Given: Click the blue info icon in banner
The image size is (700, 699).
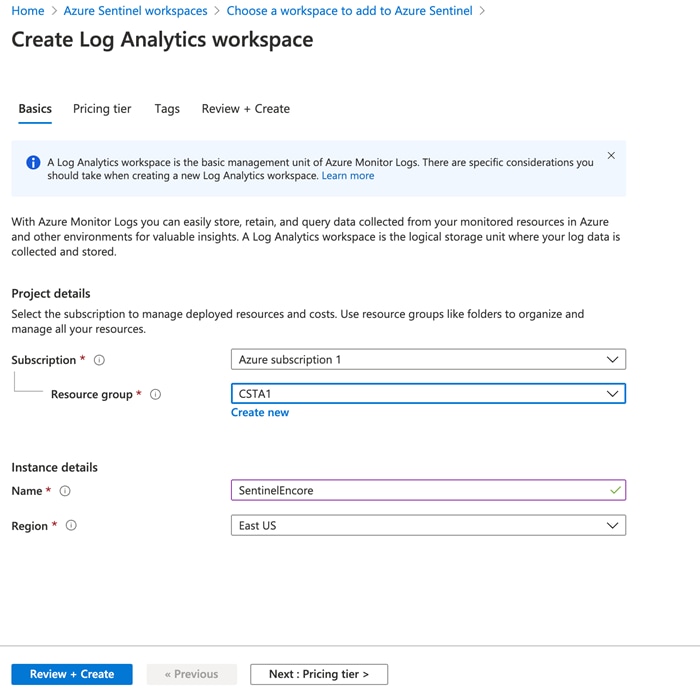Looking at the screenshot, I should [33, 162].
